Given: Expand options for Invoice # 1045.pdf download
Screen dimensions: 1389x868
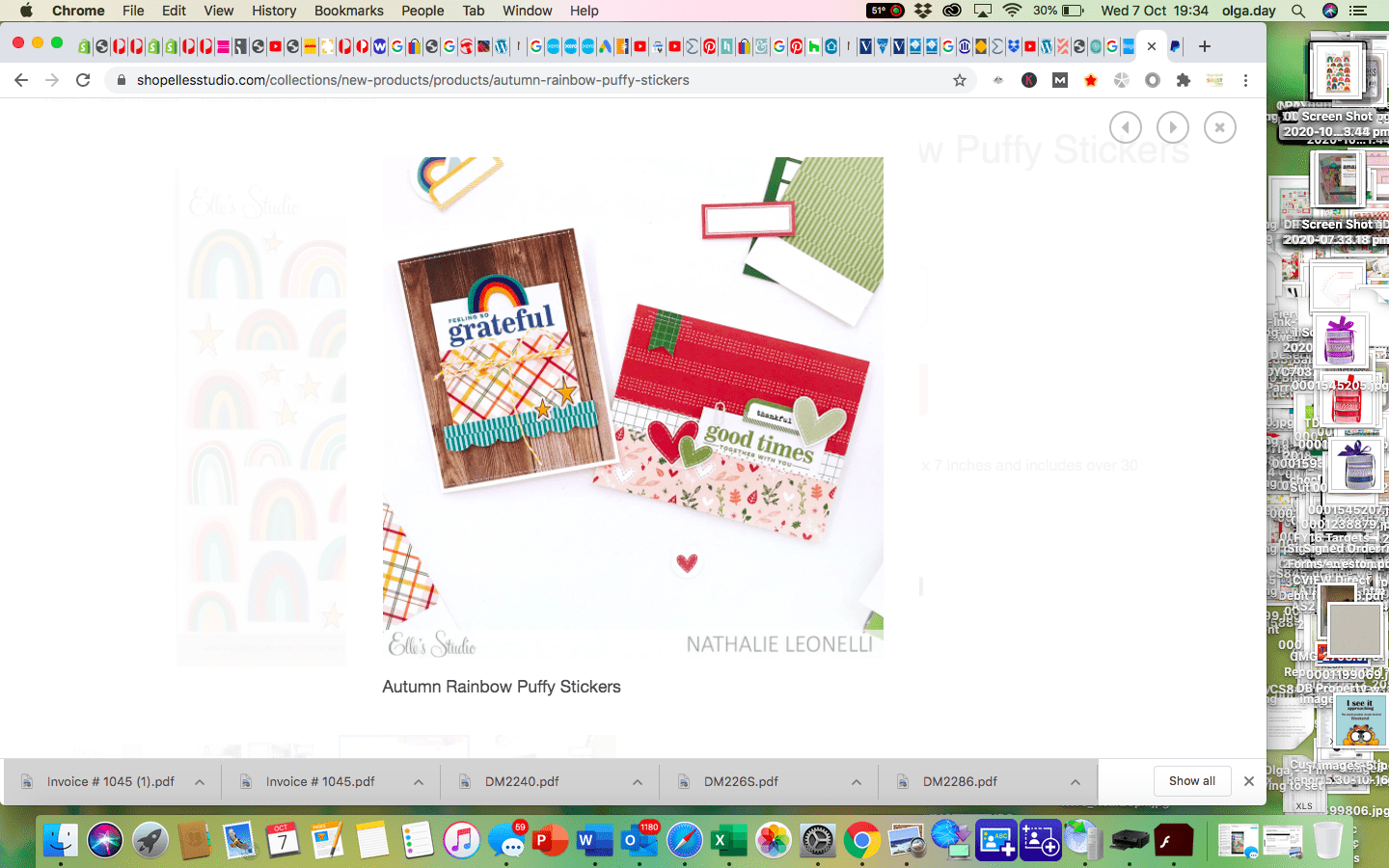Looking at the screenshot, I should point(419,782).
